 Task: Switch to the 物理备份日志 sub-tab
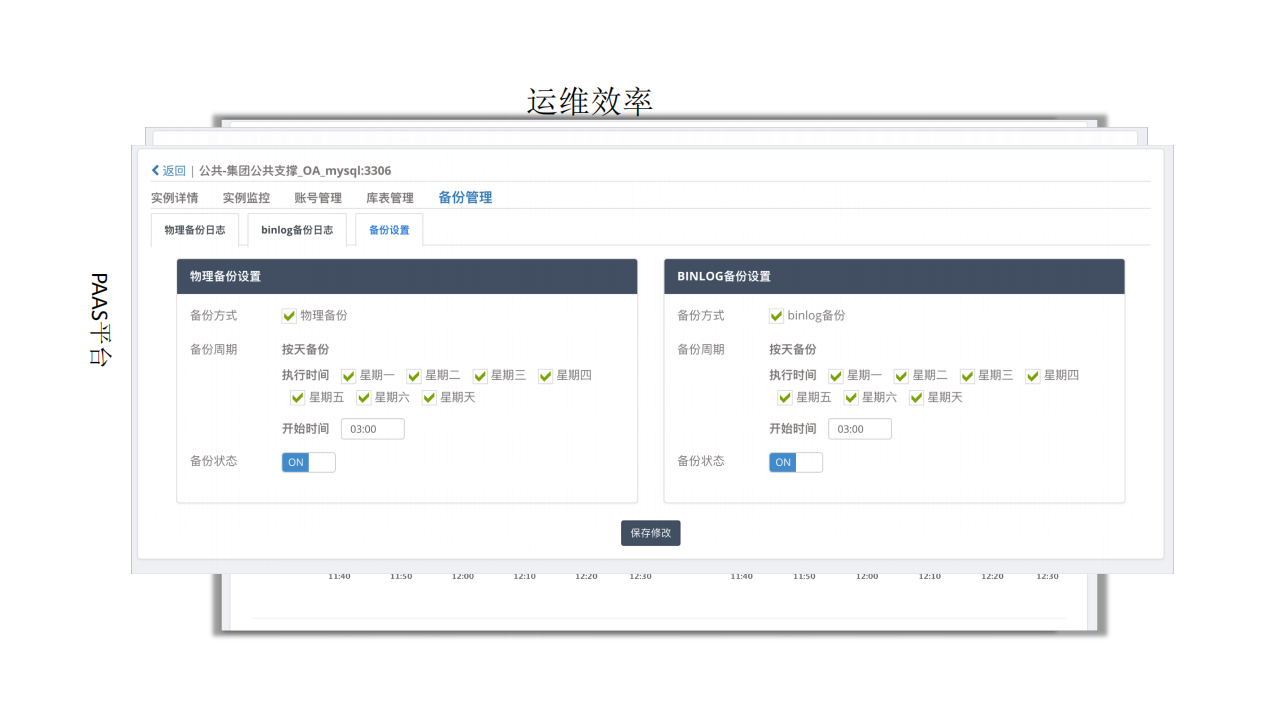tap(194, 229)
